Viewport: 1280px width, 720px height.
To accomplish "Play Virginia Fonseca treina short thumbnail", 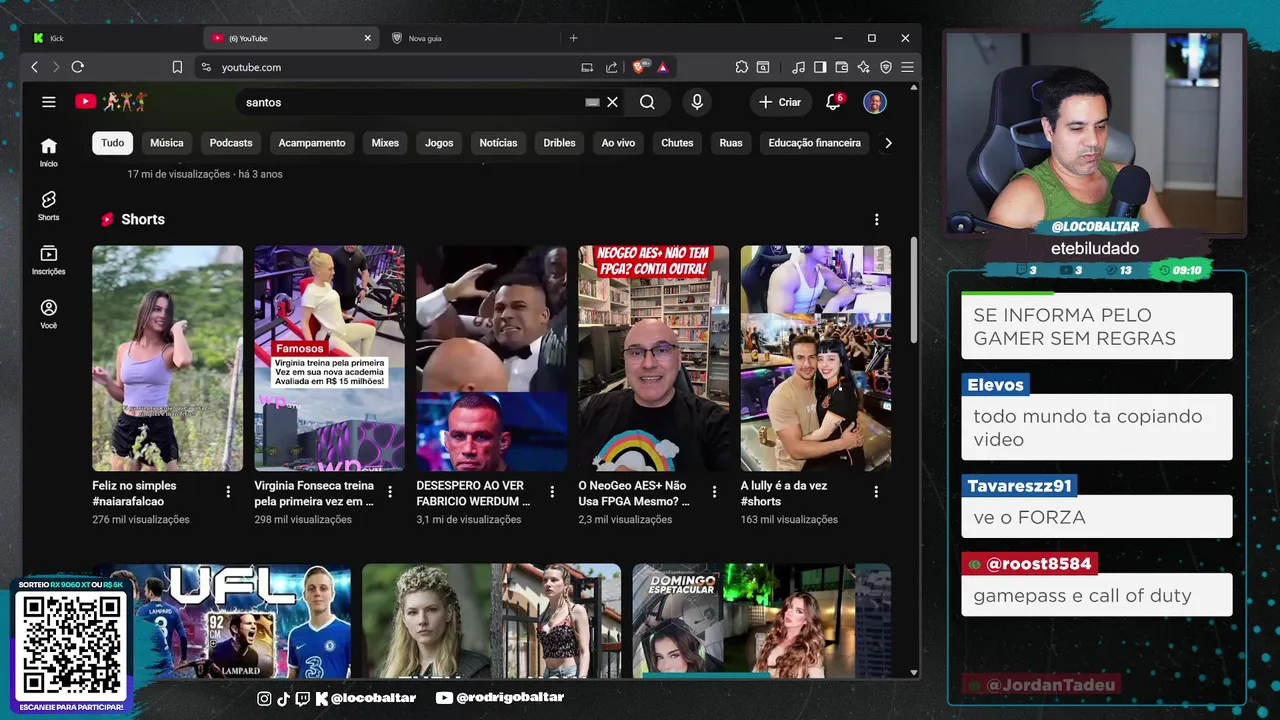I will coord(329,358).
